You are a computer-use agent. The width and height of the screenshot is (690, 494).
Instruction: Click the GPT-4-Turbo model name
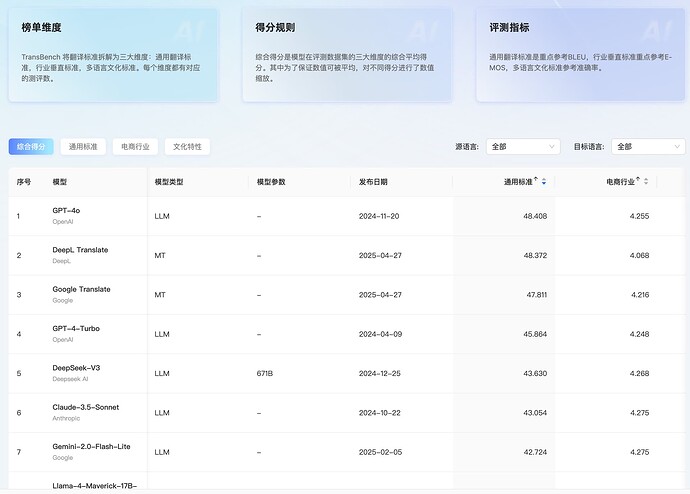(x=76, y=329)
